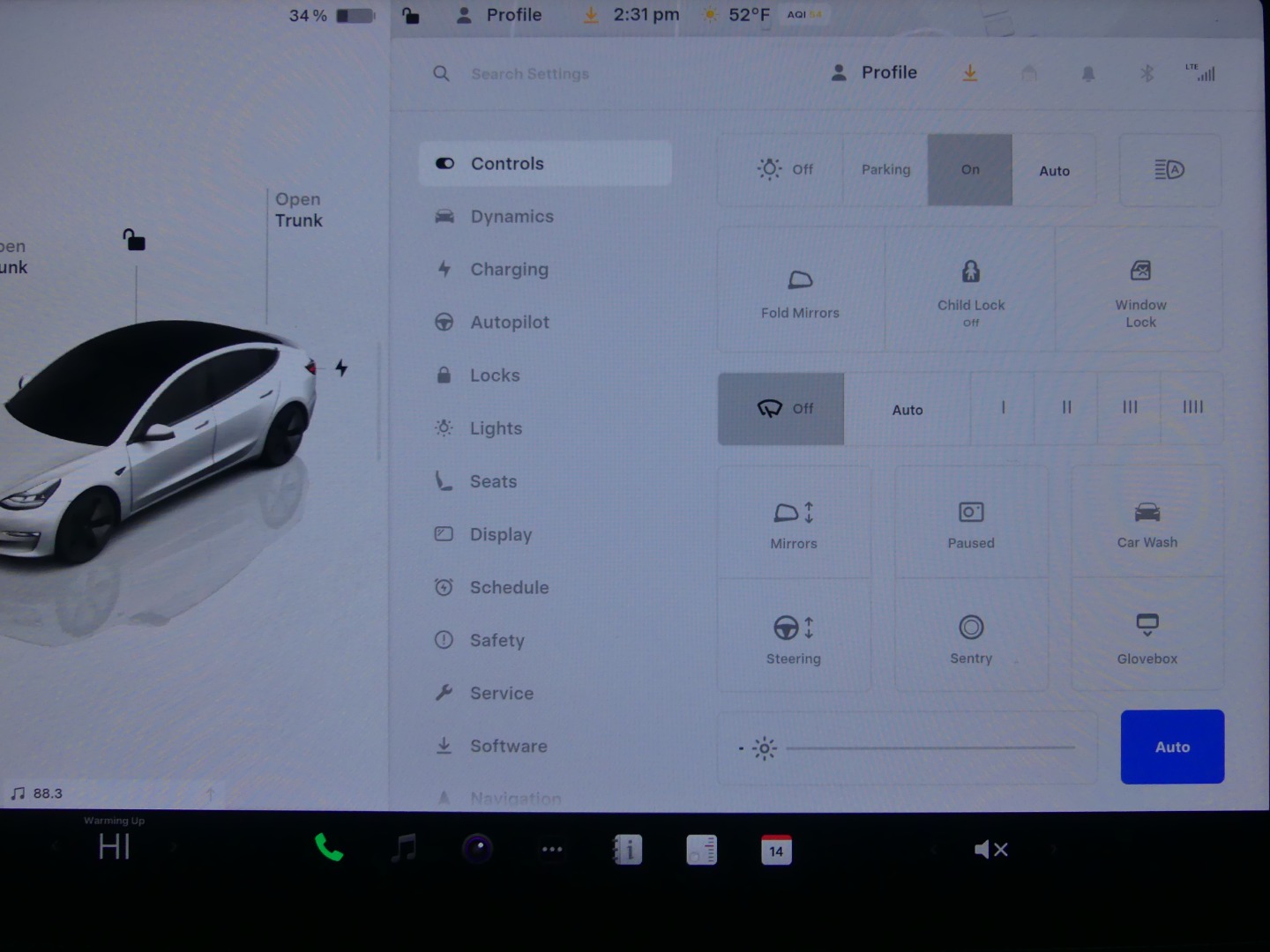The height and width of the screenshot is (952, 1270).
Task: Turn headlights to Off
Action: pyautogui.click(x=783, y=169)
